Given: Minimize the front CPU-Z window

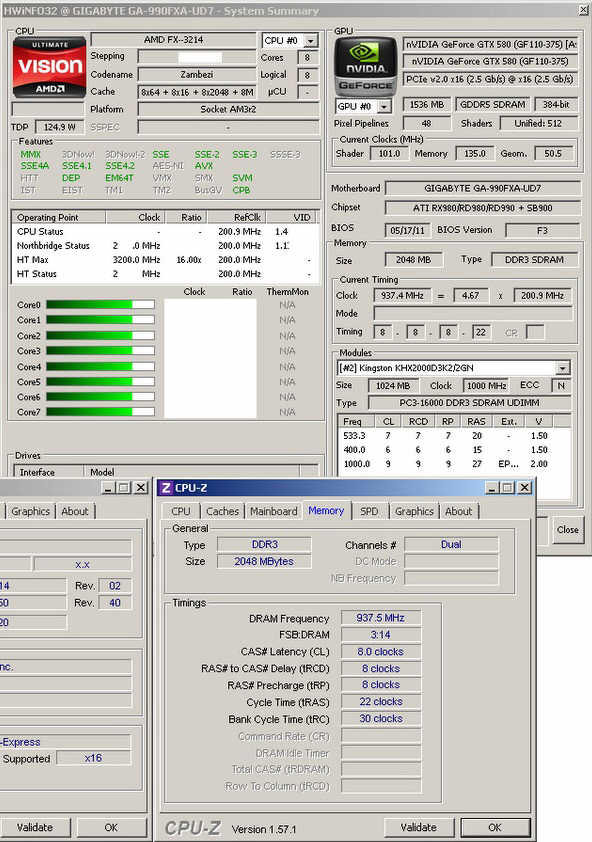Looking at the screenshot, I should pyautogui.click(x=492, y=488).
